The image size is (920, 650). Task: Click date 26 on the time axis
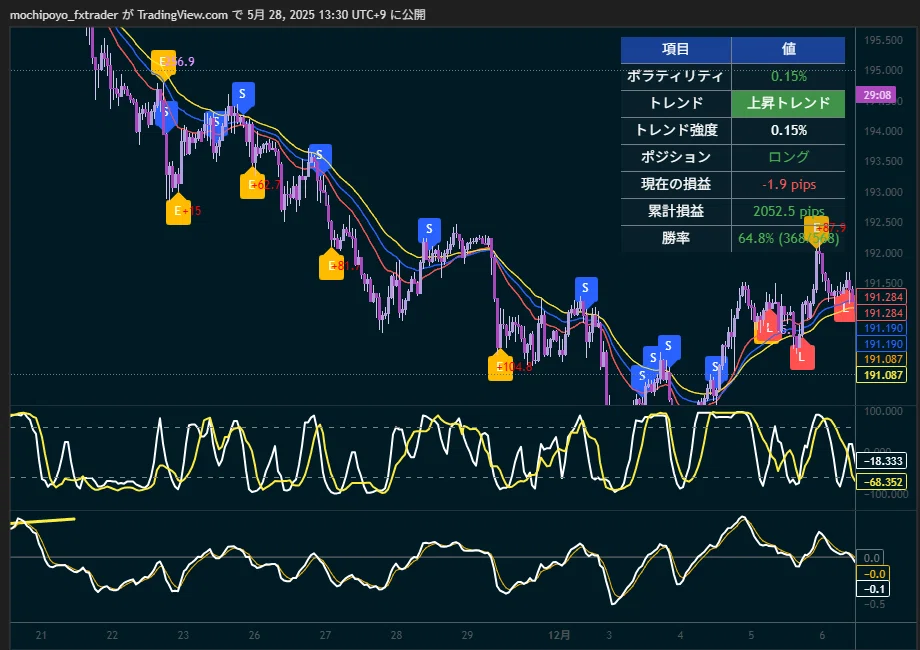[x=254, y=635]
